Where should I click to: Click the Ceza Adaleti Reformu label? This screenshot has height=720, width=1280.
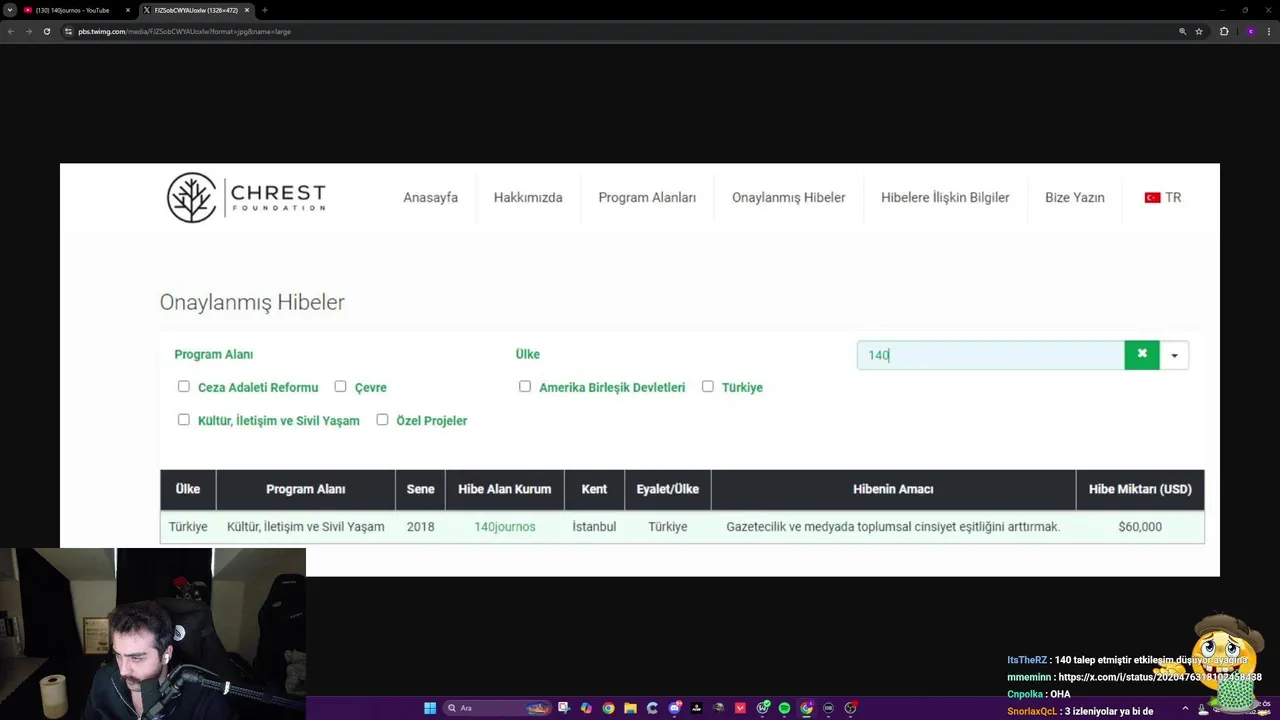pos(258,388)
